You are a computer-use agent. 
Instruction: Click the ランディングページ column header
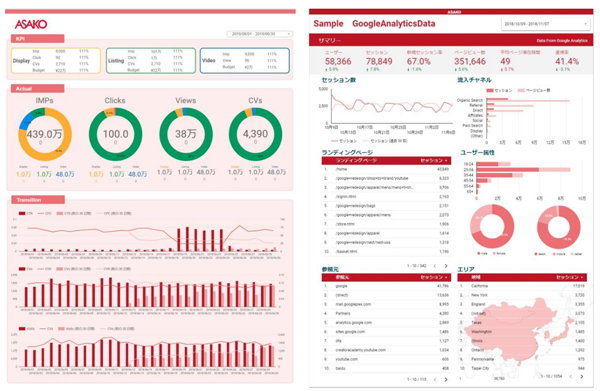click(x=356, y=160)
